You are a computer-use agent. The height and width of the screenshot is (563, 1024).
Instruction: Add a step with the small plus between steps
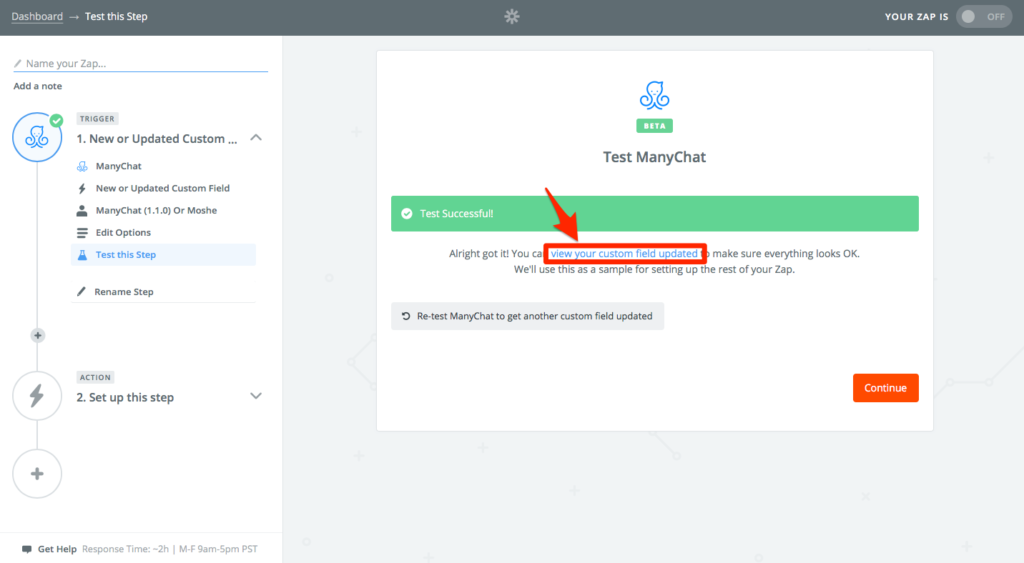(x=37, y=335)
